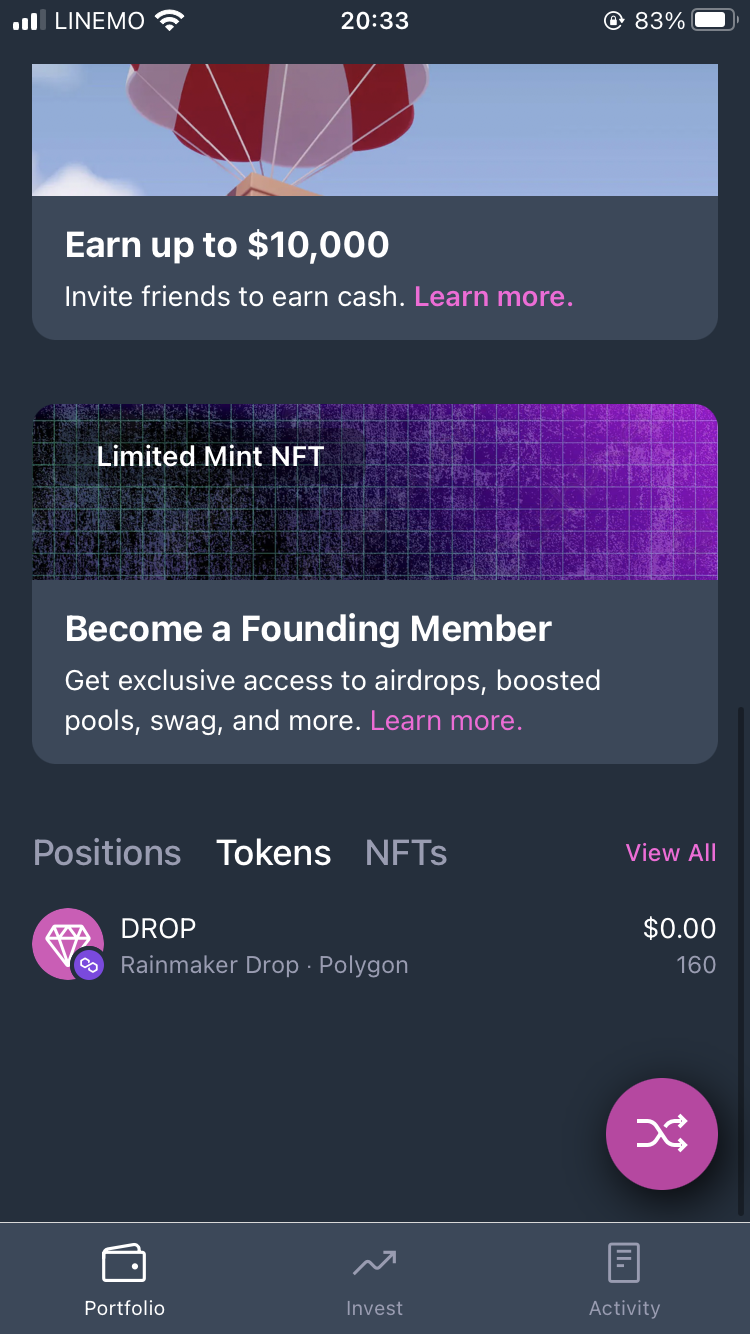Tap the DROP balance amount $0.00
Viewport: 750px width, 1334px height.
tap(679, 928)
